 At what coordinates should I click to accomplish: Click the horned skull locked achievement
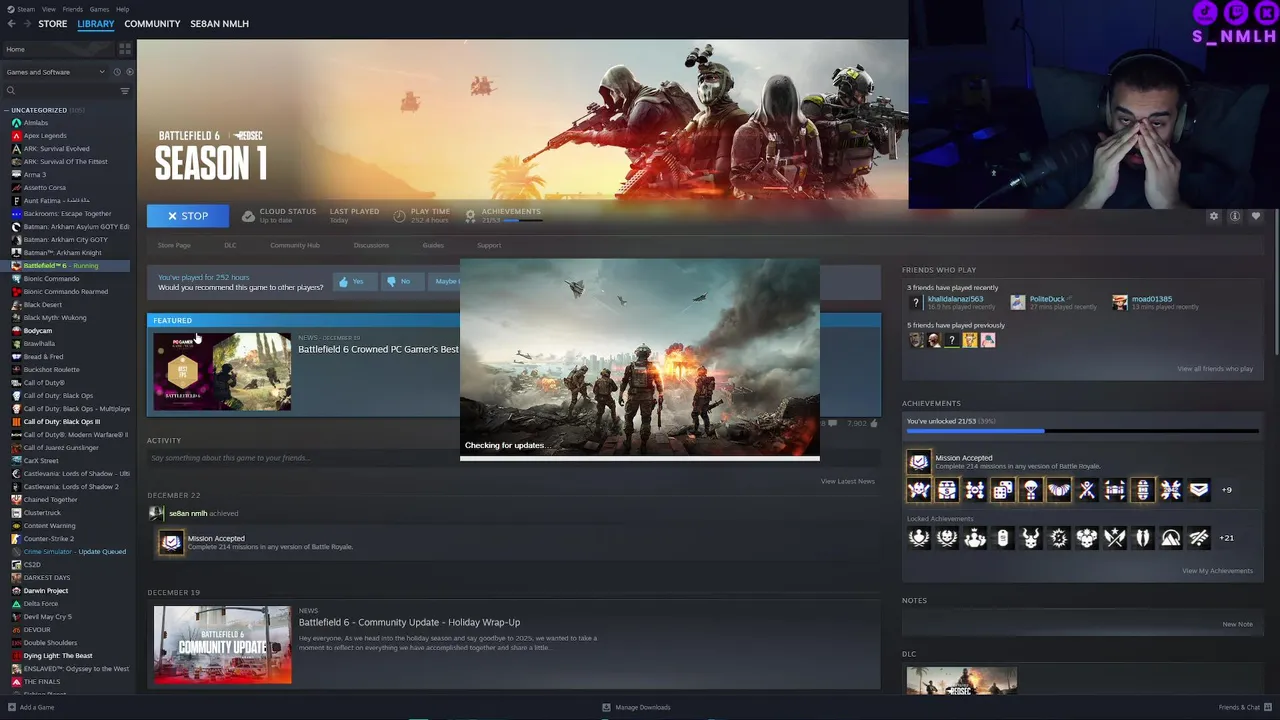pyautogui.click(x=1031, y=538)
